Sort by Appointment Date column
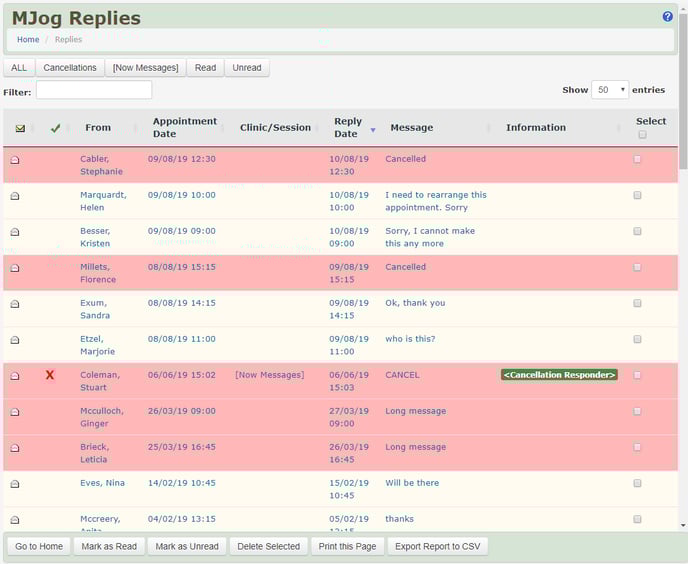 tap(184, 127)
